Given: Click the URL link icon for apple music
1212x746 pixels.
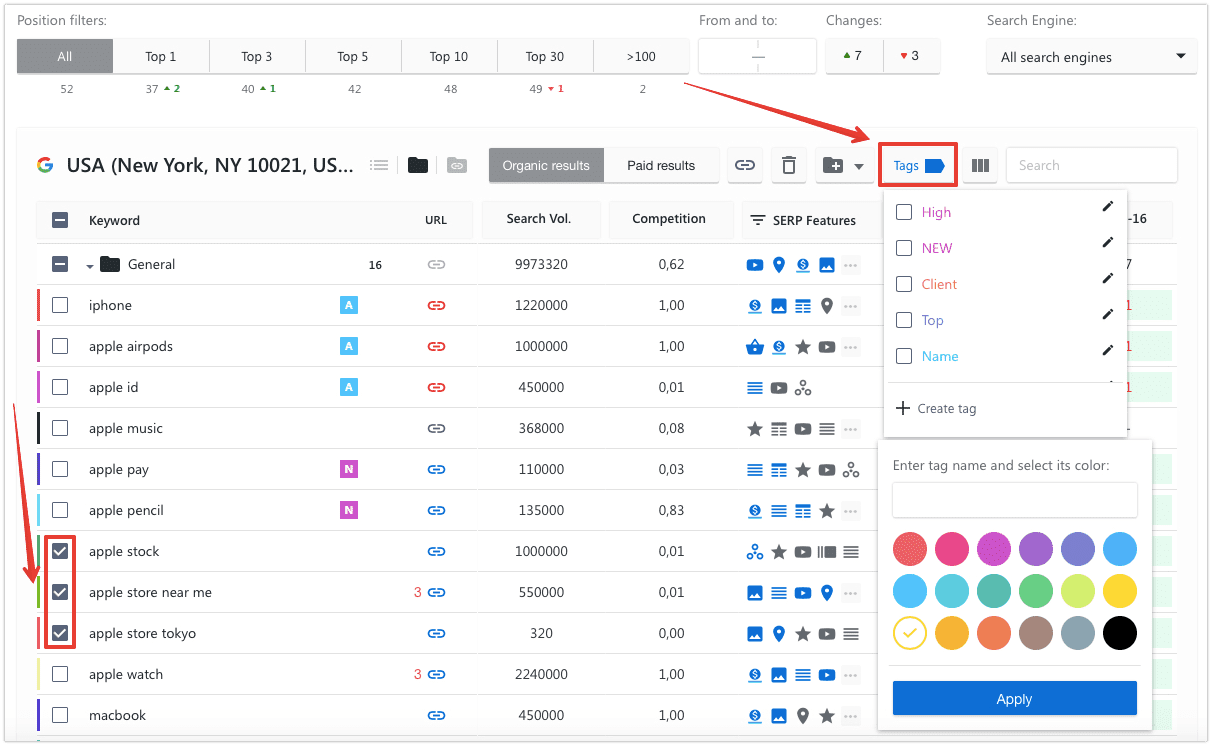Looking at the screenshot, I should pyautogui.click(x=436, y=428).
